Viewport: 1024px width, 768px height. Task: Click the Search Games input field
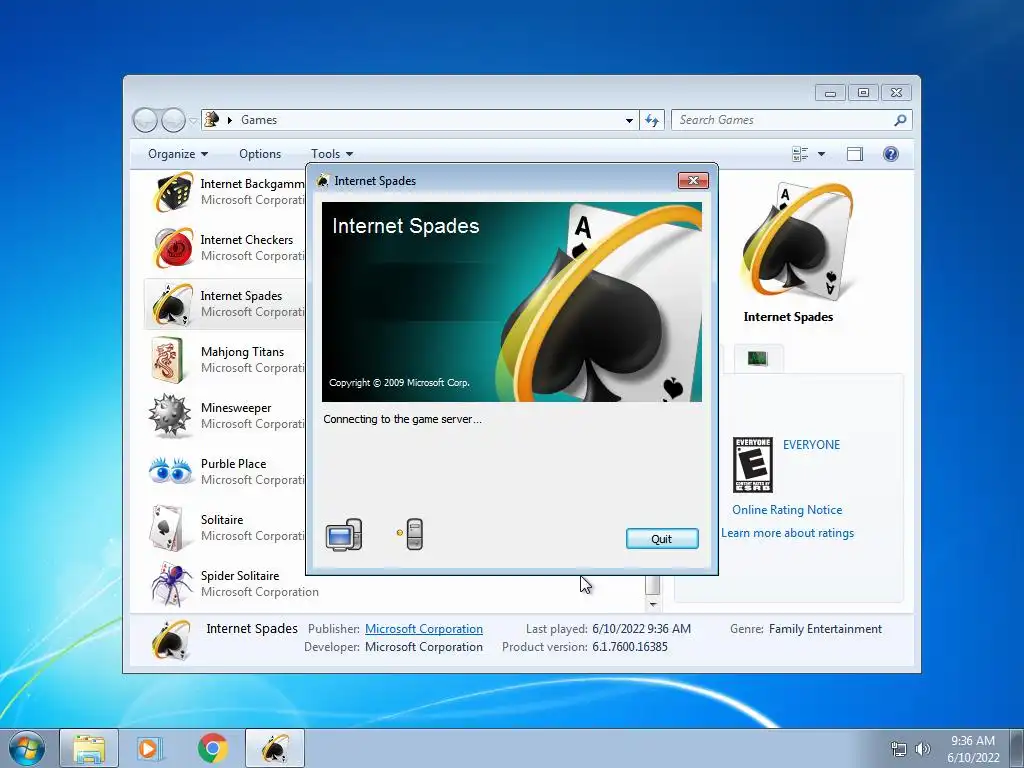click(784, 120)
